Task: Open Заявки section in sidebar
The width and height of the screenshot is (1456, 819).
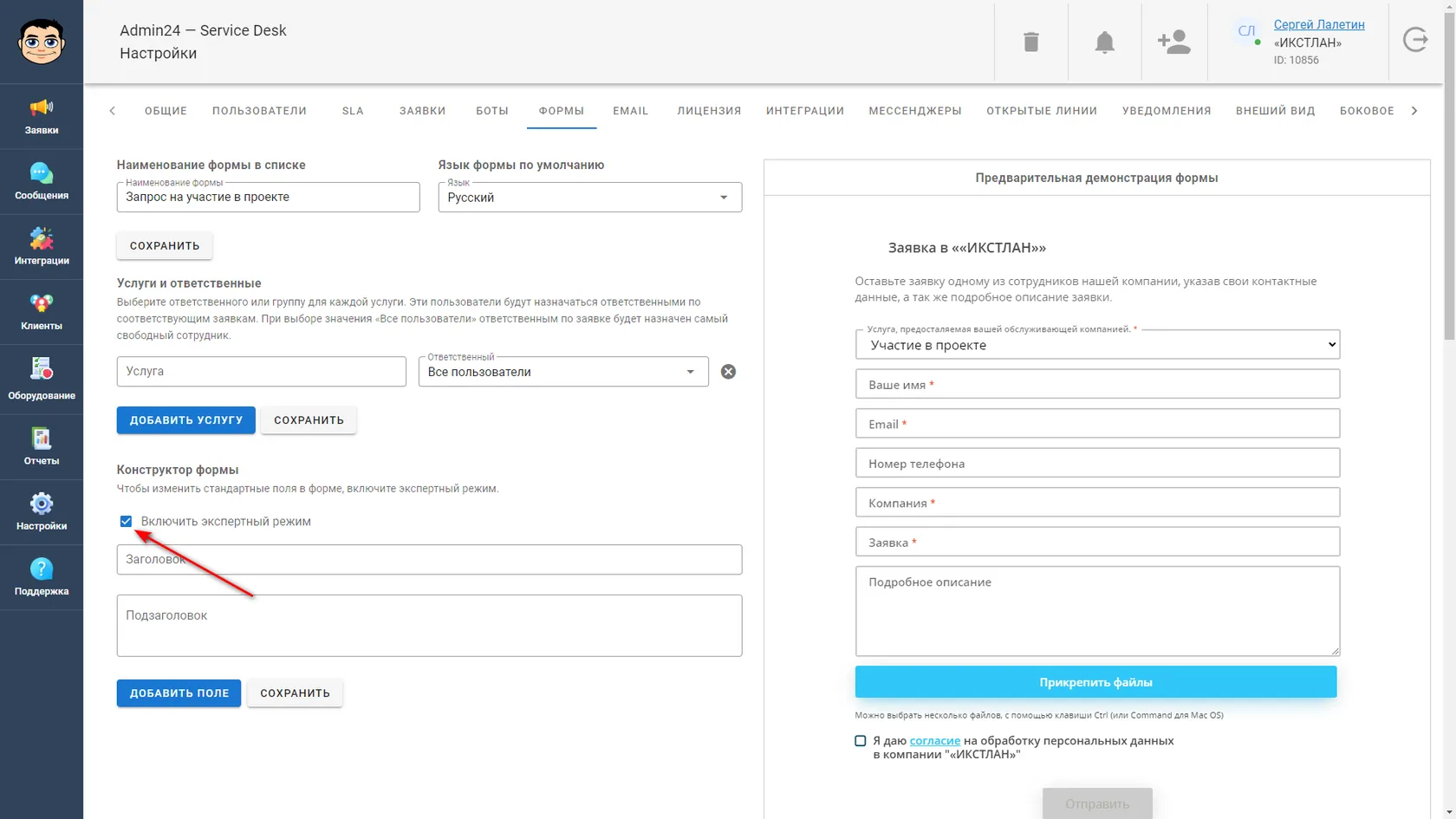Action: 42,116
